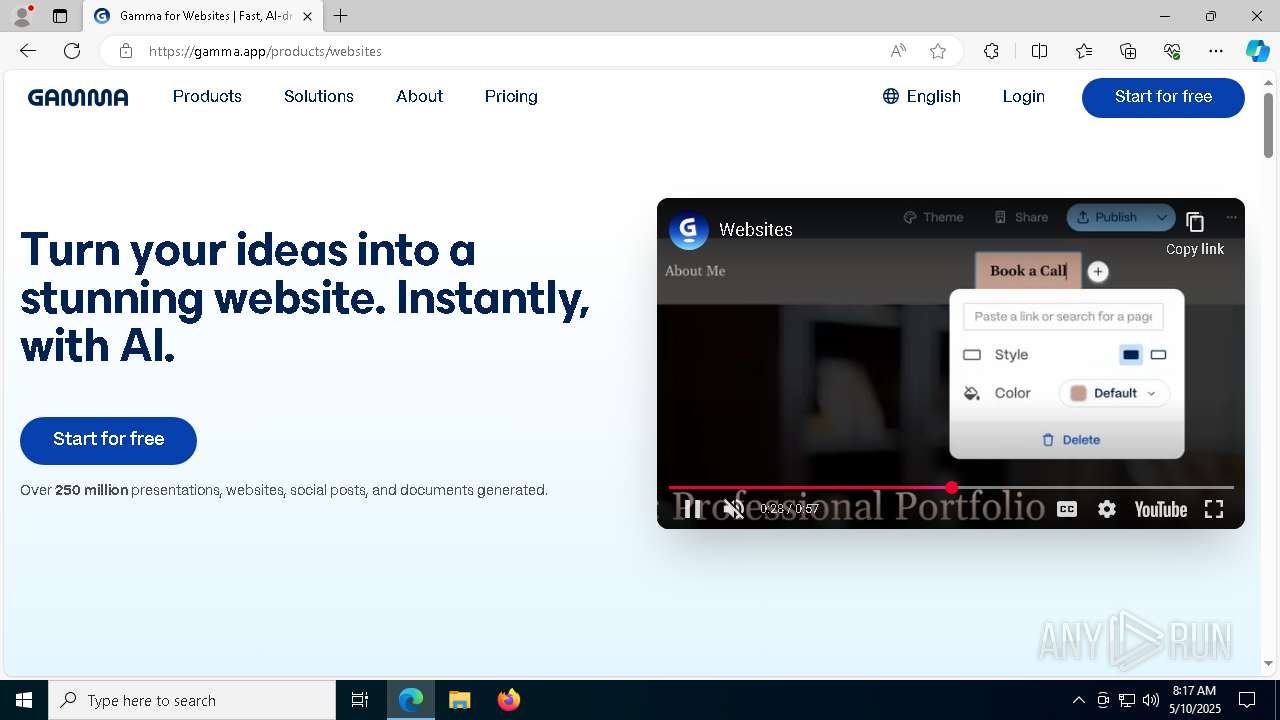Open the Products menu
This screenshot has width=1280, height=720.
pyautogui.click(x=207, y=97)
